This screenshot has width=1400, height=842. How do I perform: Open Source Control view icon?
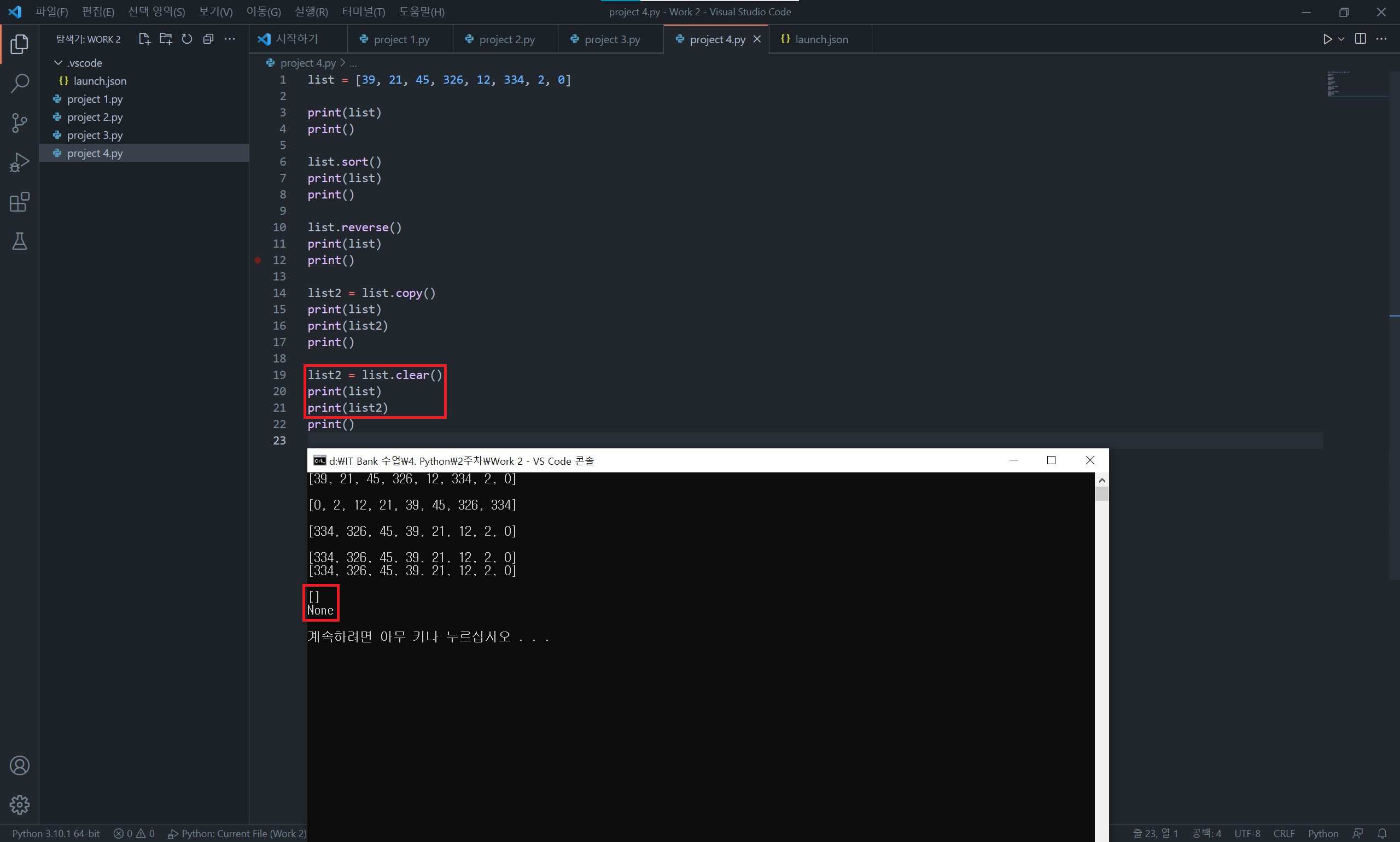(x=19, y=122)
